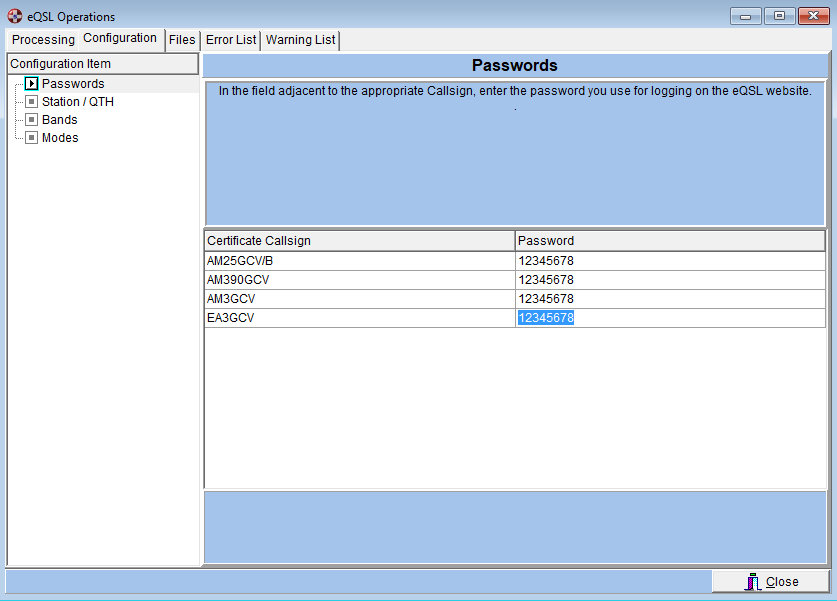Select the Bands configuration item
Image resolution: width=837 pixels, height=601 pixels.
[x=60, y=120]
